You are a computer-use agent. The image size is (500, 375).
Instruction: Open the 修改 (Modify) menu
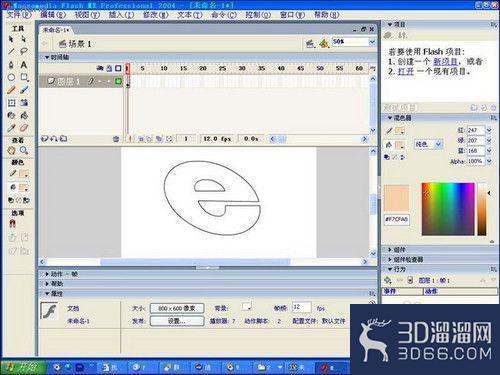[x=156, y=15]
